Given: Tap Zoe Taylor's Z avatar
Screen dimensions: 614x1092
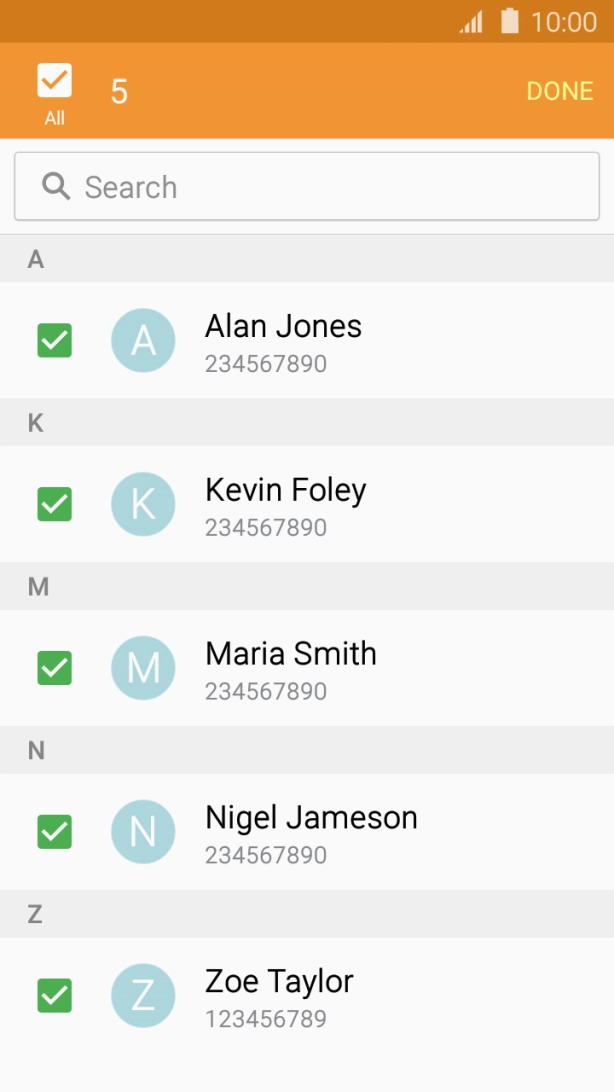Looking at the screenshot, I should 143,996.
